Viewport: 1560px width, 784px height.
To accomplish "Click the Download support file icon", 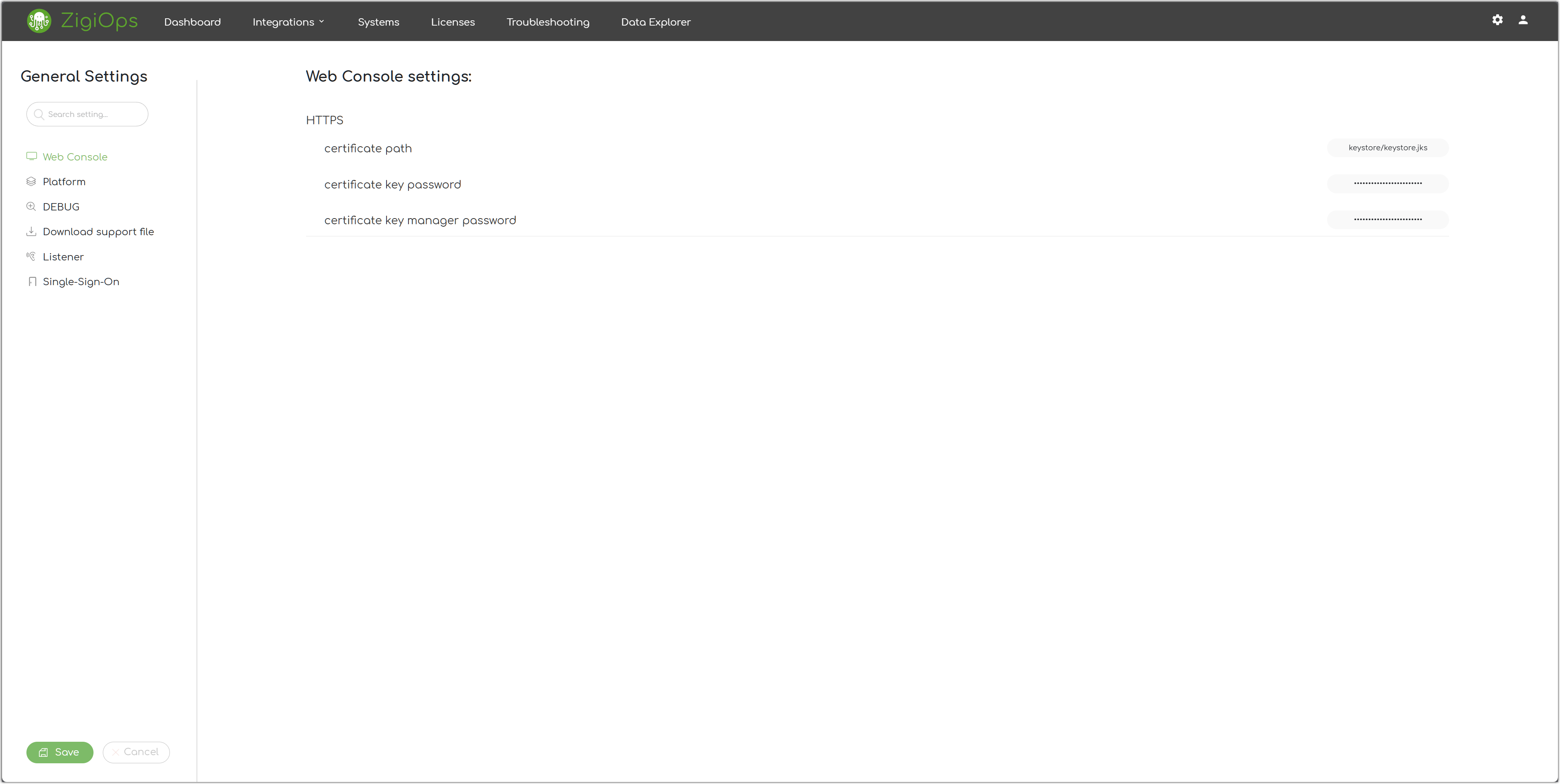I will pyautogui.click(x=31, y=231).
